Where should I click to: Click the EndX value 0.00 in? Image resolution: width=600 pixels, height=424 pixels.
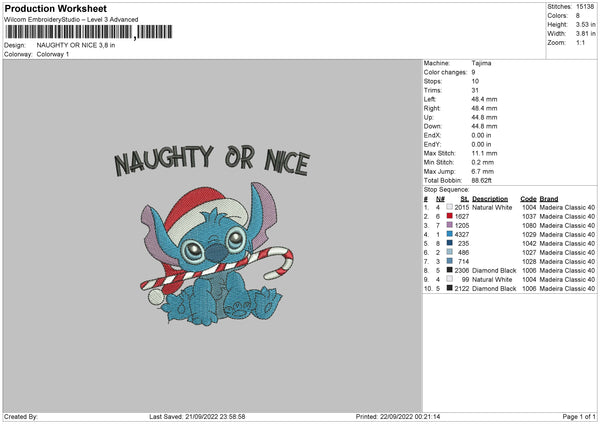481,135
